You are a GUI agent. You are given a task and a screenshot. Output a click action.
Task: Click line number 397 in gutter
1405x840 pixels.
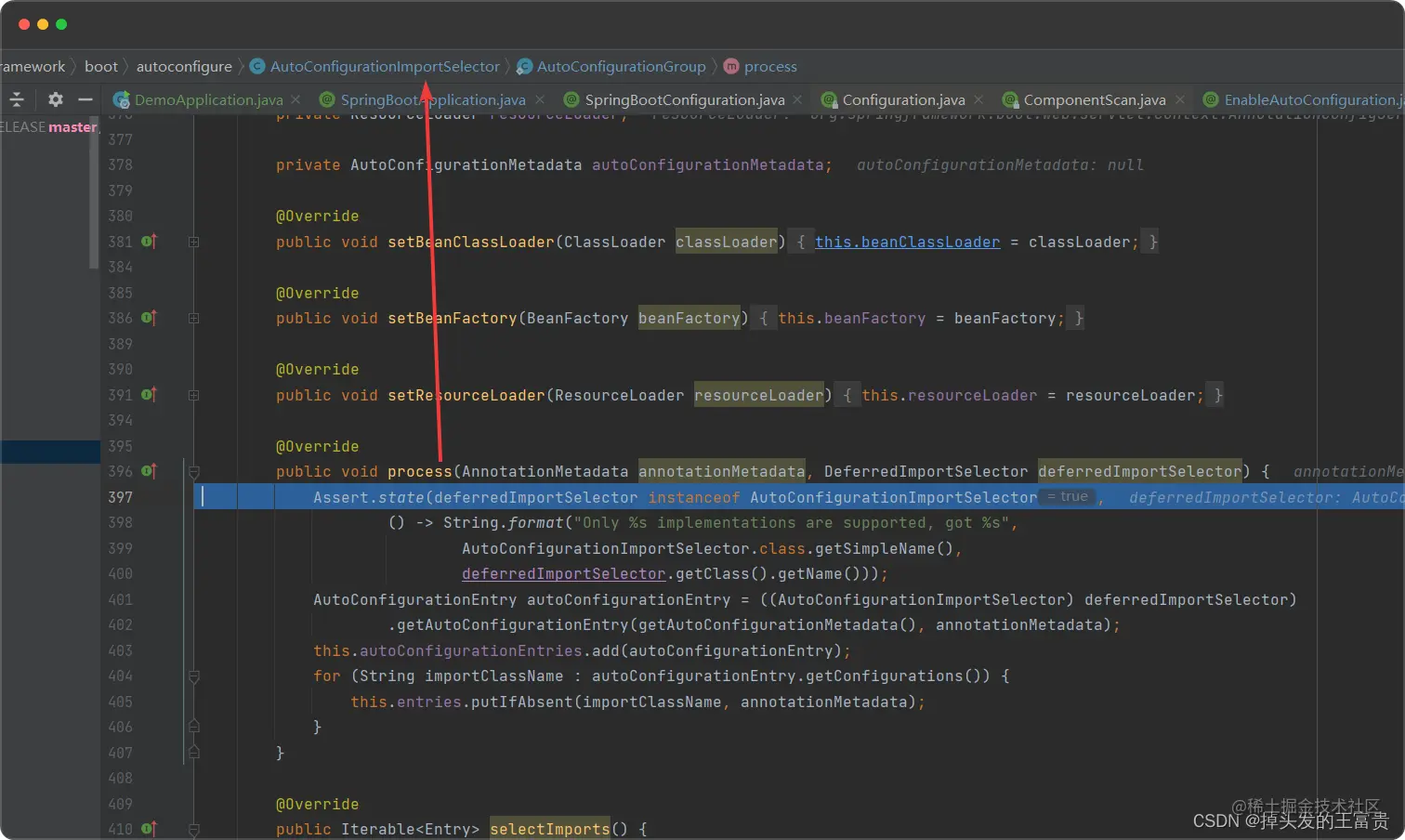point(121,497)
